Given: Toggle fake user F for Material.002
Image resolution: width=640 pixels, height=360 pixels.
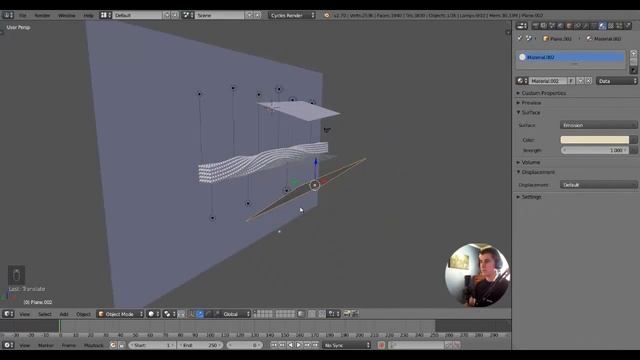Looking at the screenshot, I should (571, 81).
